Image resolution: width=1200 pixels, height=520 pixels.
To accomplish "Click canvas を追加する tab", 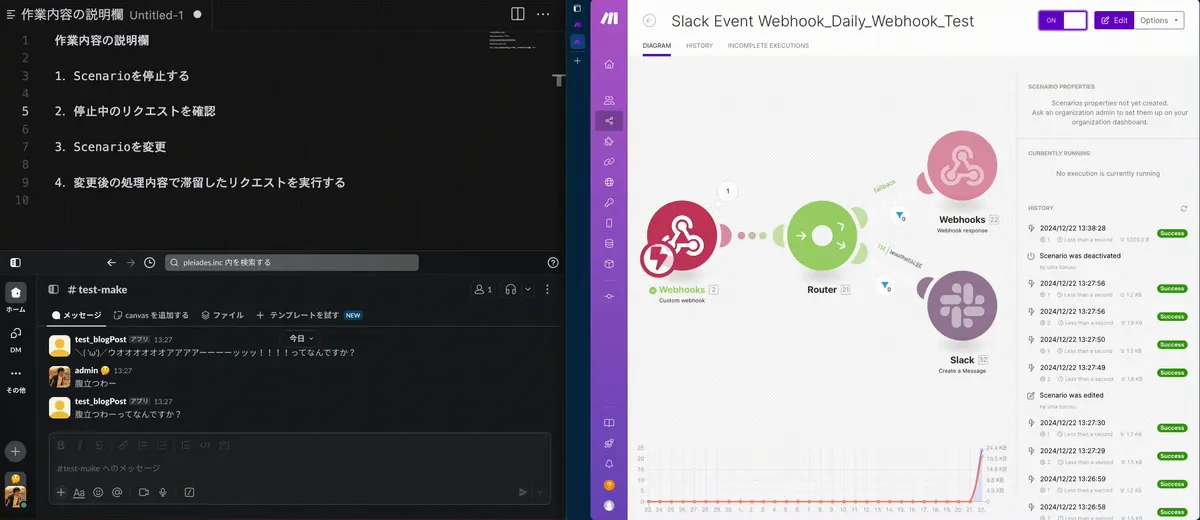I will pos(152,314).
